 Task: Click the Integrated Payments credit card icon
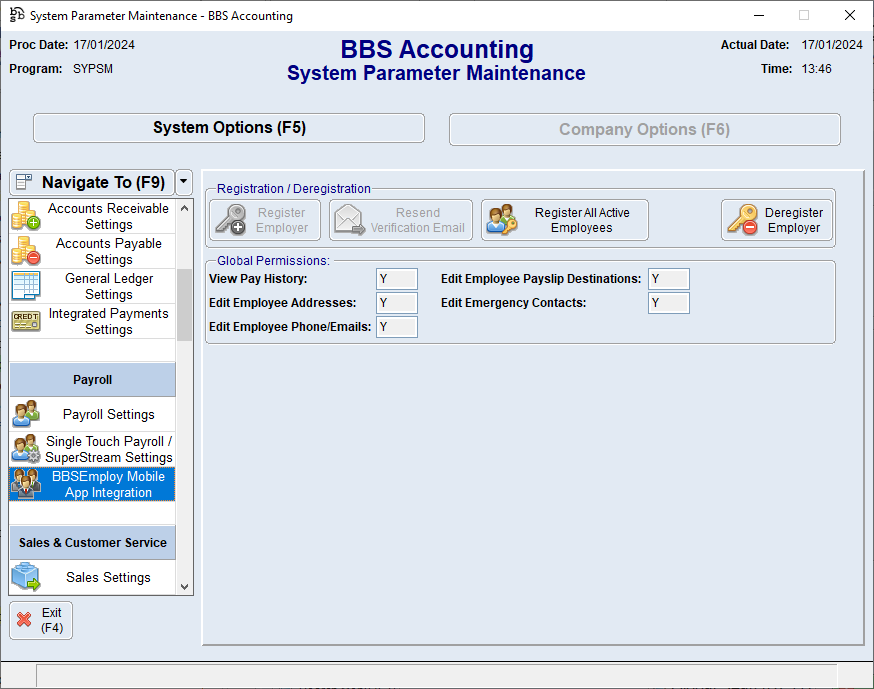tap(25, 321)
